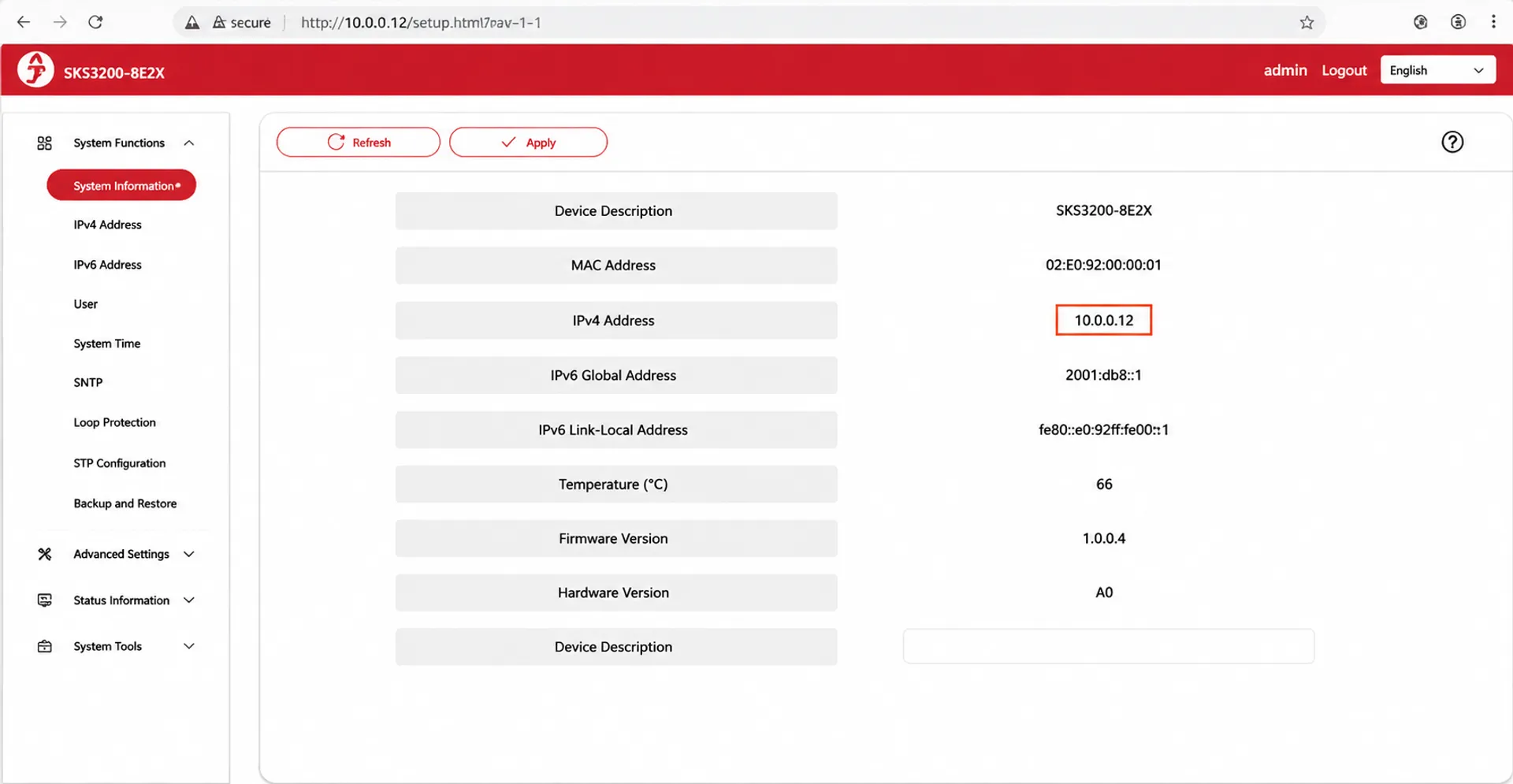Open the browser three-dot menu
The width and height of the screenshot is (1513, 784).
[1493, 22]
